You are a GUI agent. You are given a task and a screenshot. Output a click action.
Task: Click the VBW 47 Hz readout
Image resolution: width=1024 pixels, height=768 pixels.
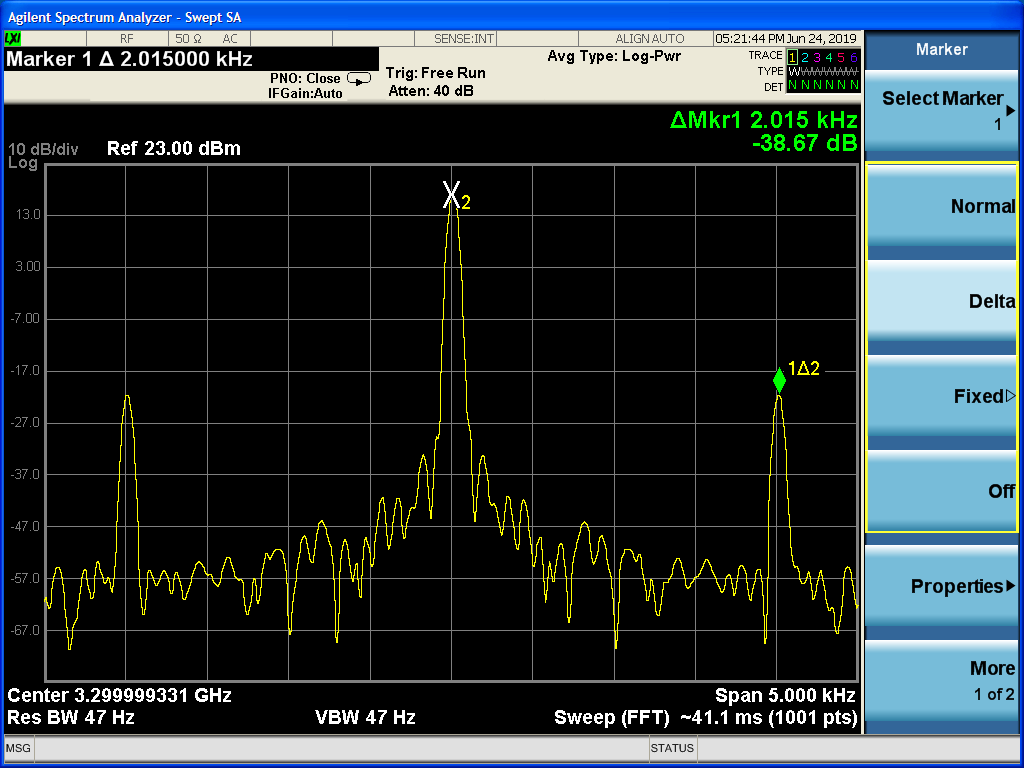tap(365, 718)
